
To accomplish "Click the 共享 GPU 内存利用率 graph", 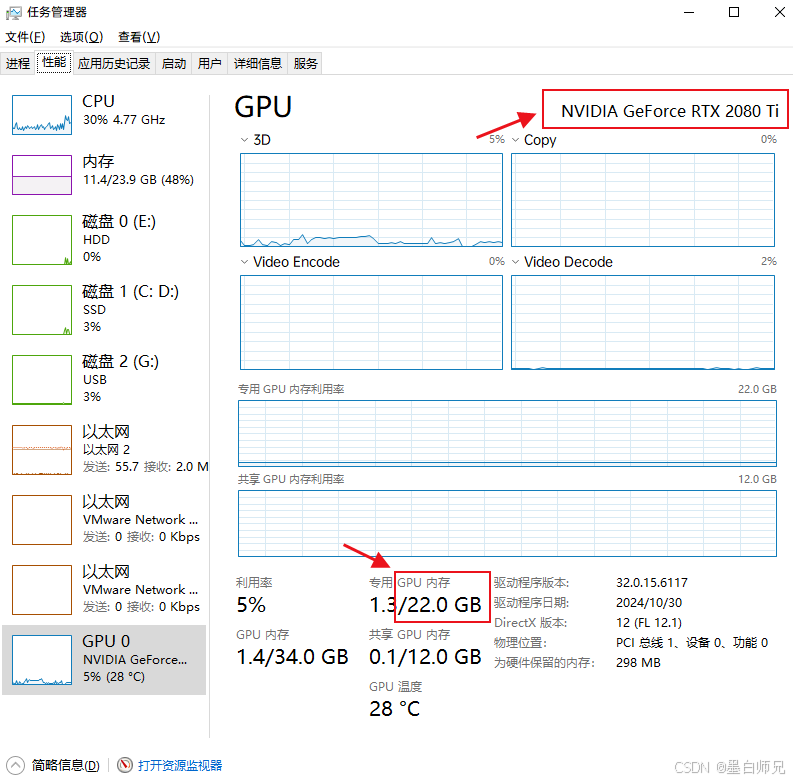I will 507,524.
